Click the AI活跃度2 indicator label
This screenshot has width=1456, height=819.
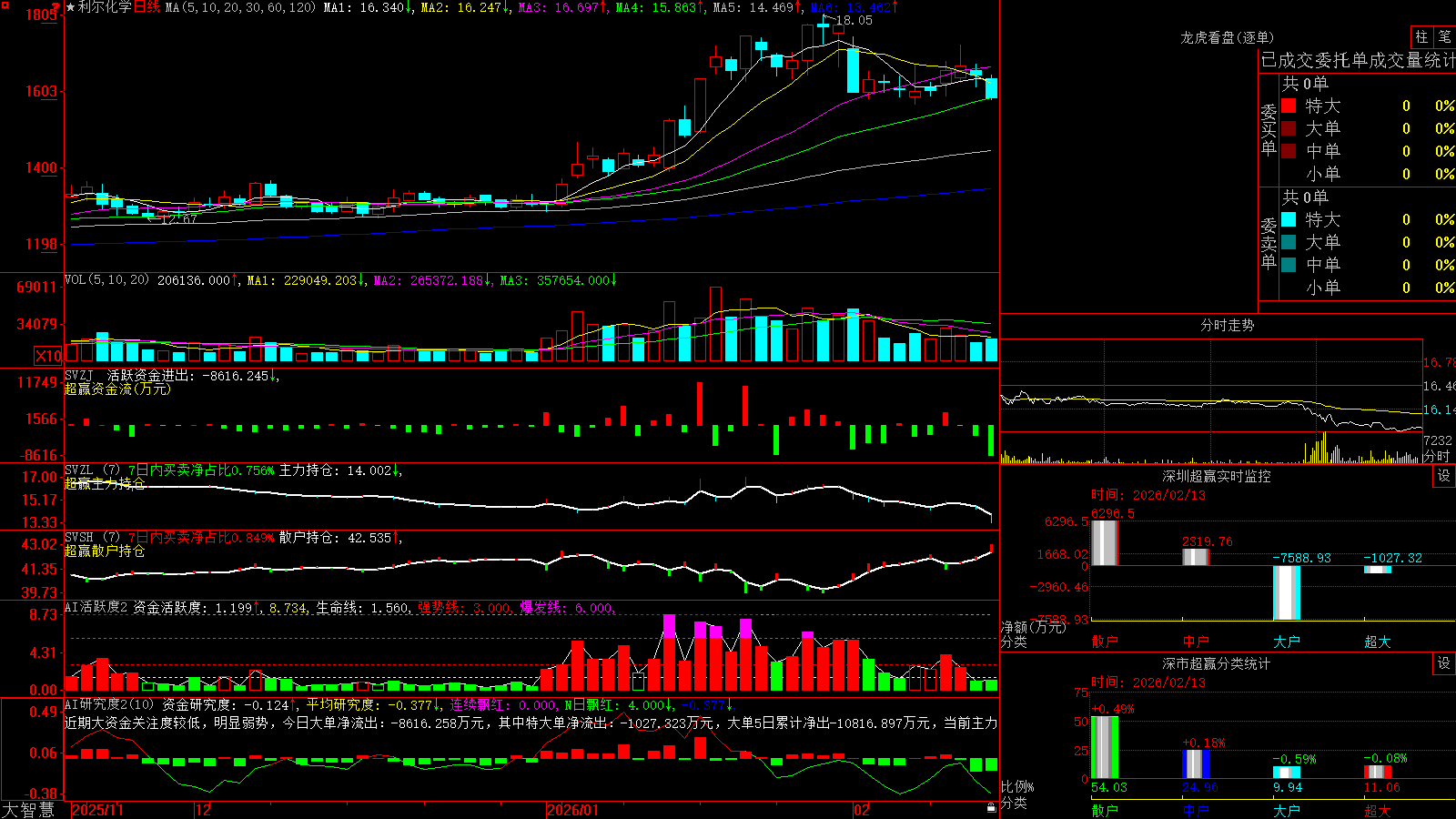[96, 607]
